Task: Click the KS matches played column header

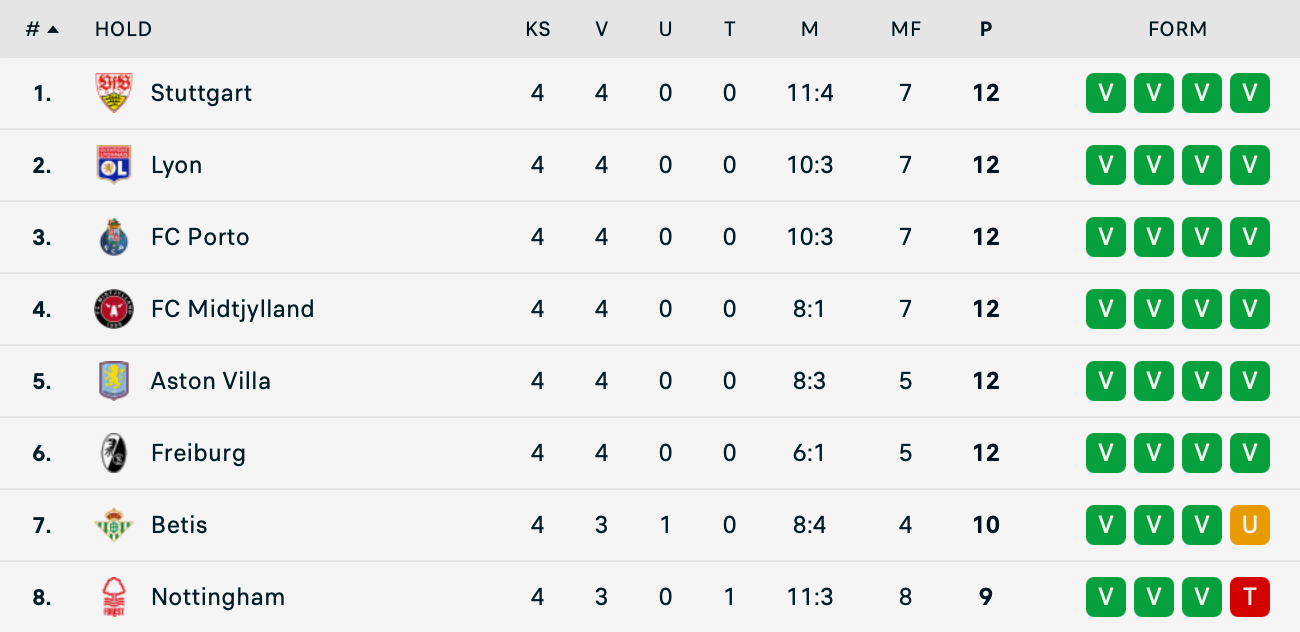Action: pos(538,29)
